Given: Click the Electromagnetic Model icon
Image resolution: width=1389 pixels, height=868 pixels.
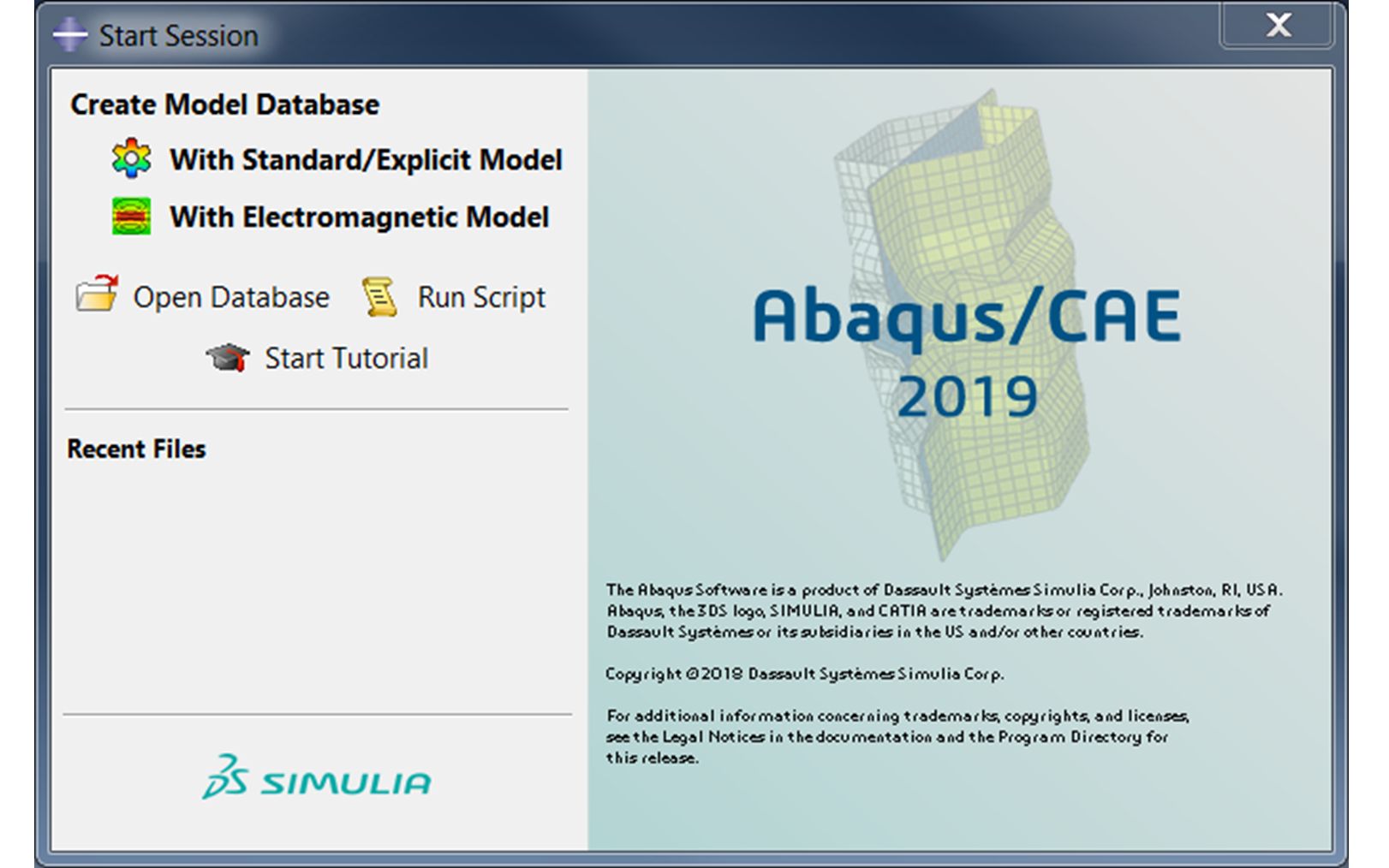Looking at the screenshot, I should (x=131, y=216).
